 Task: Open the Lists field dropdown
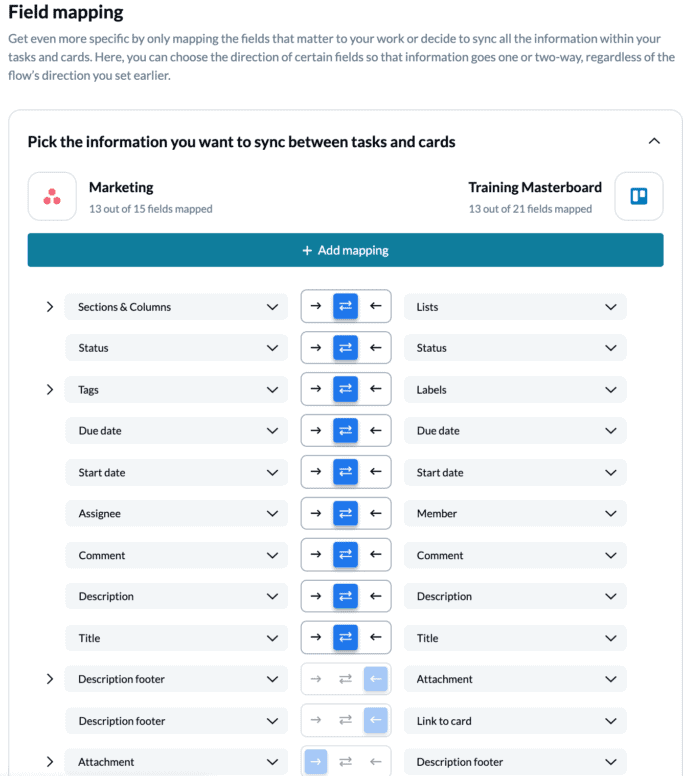tap(515, 307)
